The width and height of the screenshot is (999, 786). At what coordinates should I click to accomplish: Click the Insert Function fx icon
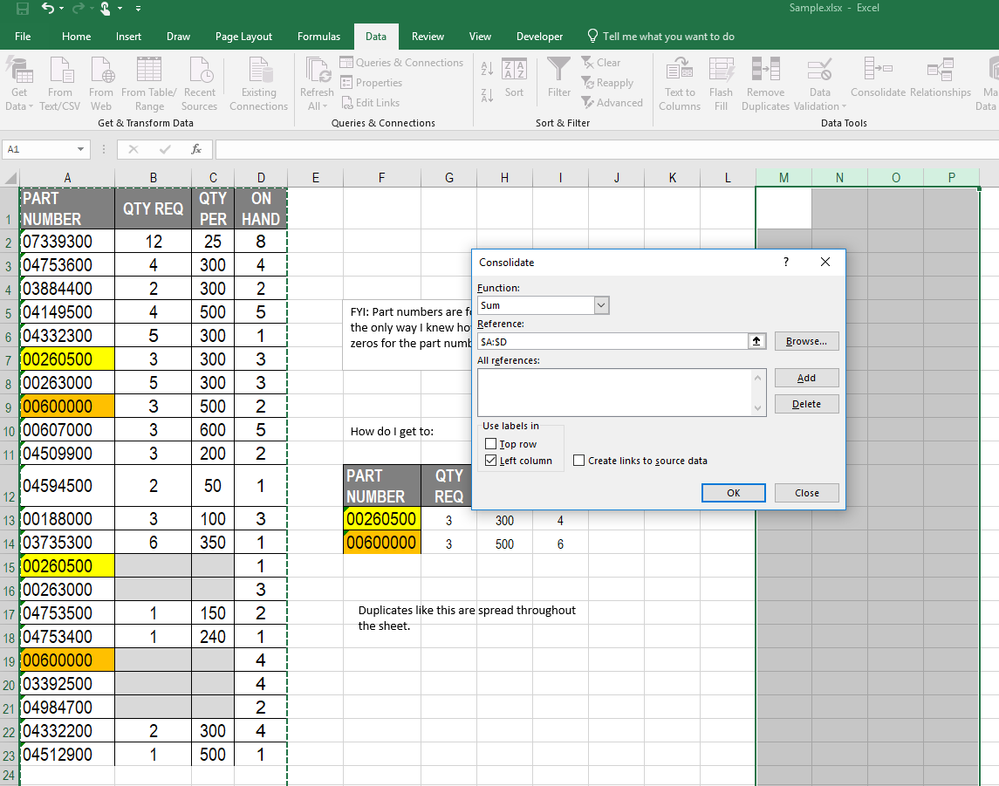tap(196, 149)
